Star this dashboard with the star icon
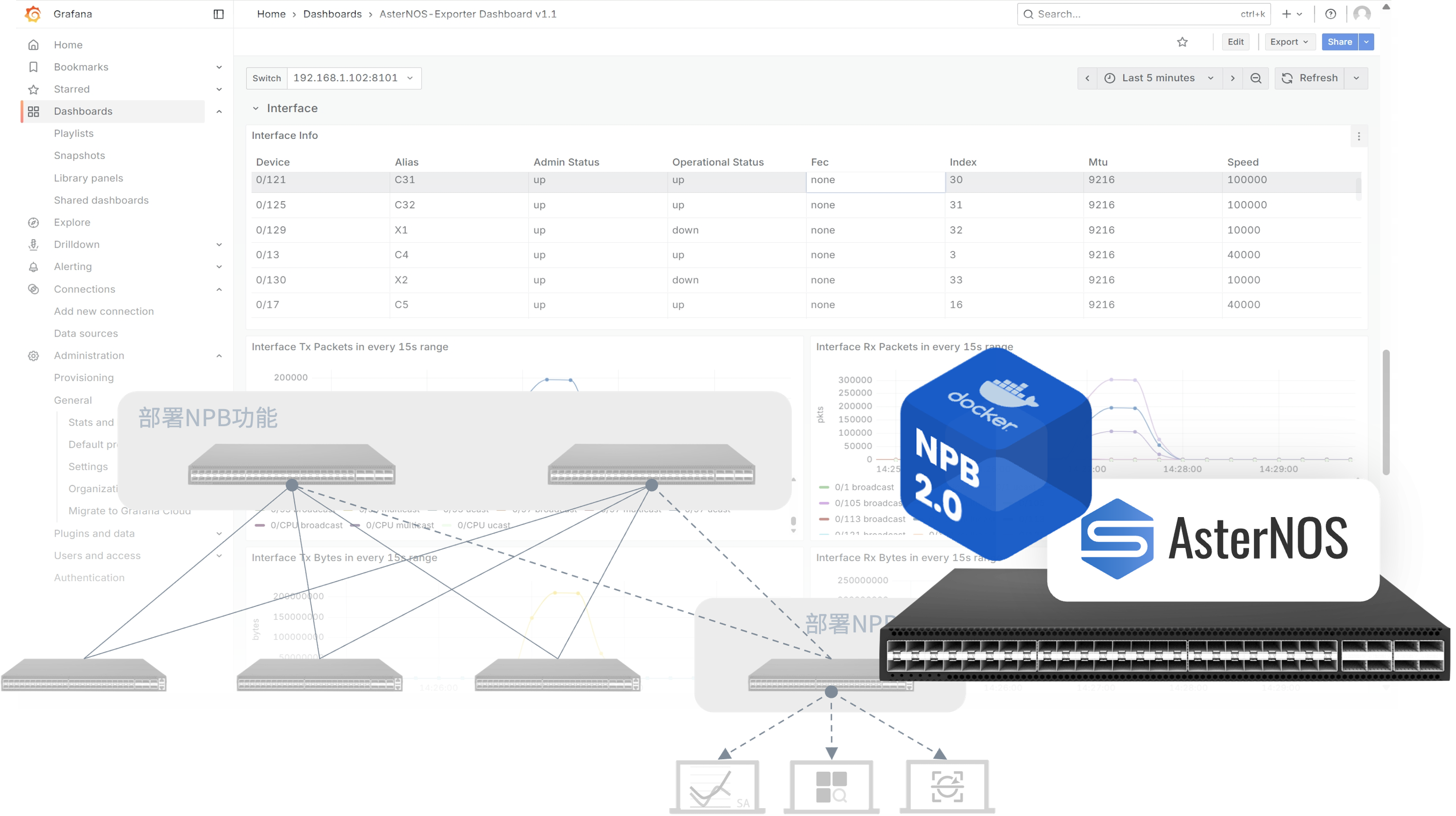The image size is (1456, 816). 1182,42
